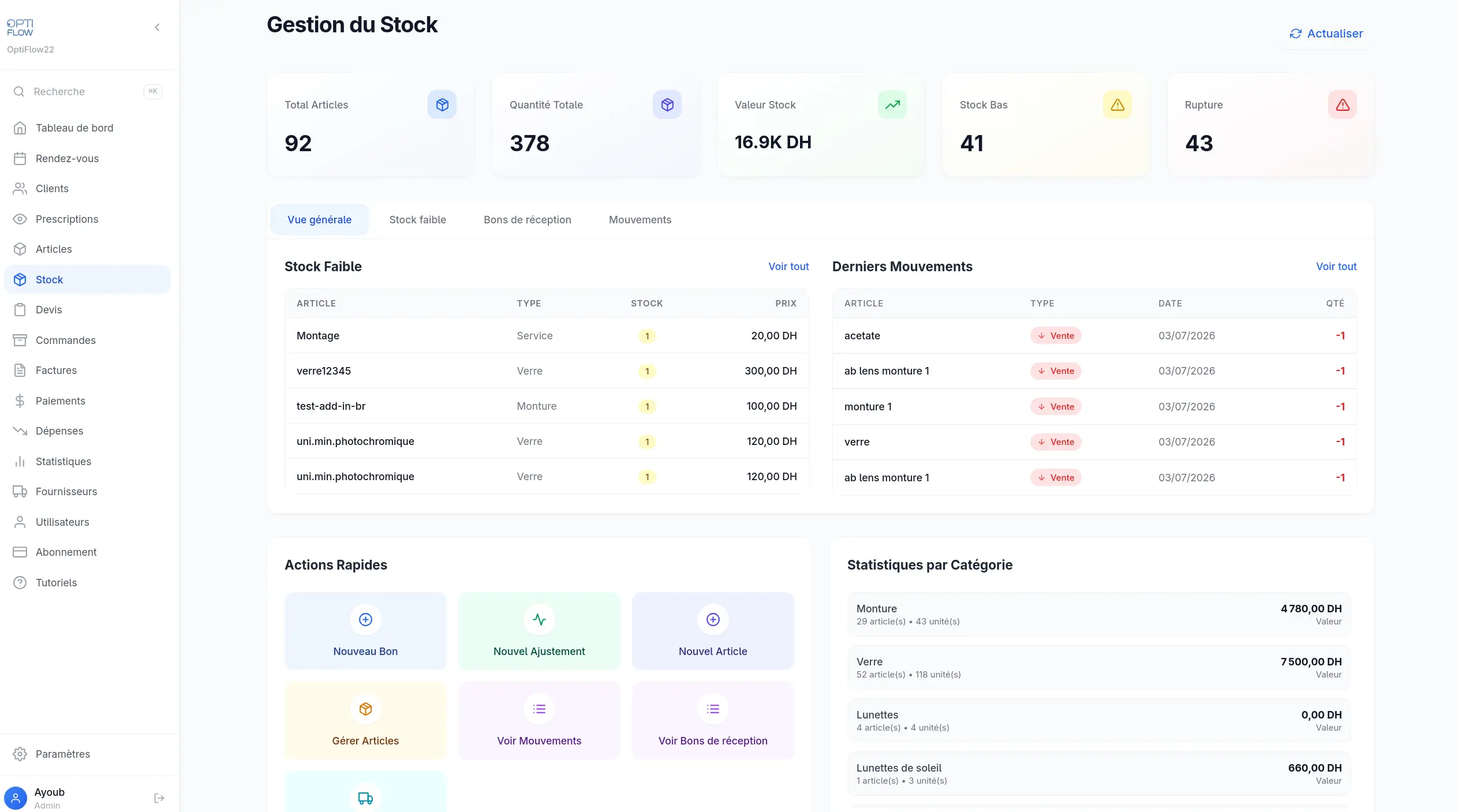Image resolution: width=1458 pixels, height=812 pixels.
Task: Open Commandes archive icon
Action: point(20,340)
